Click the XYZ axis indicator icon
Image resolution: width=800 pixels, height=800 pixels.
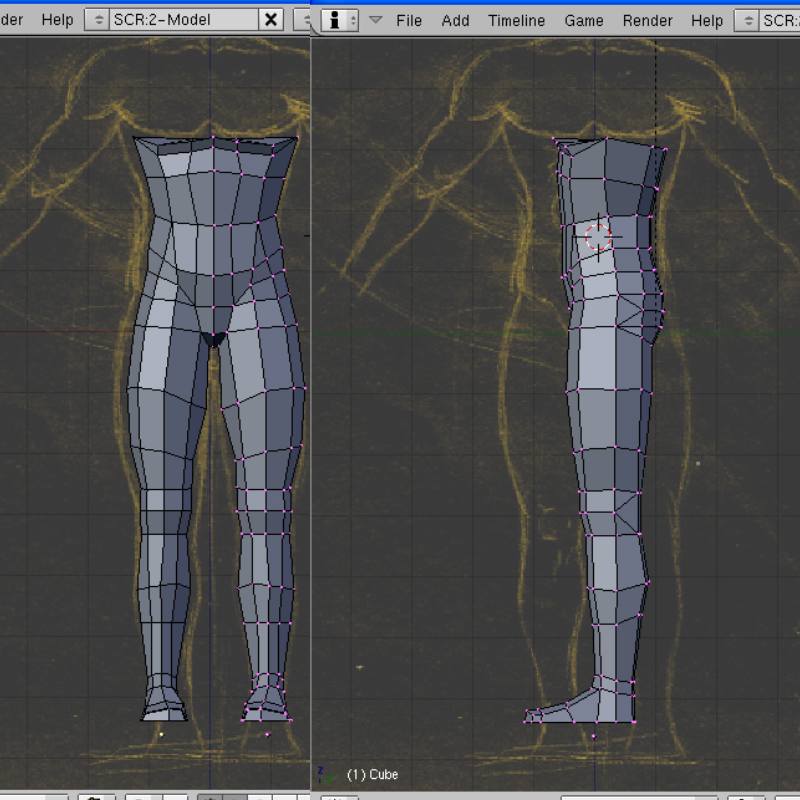[324, 774]
